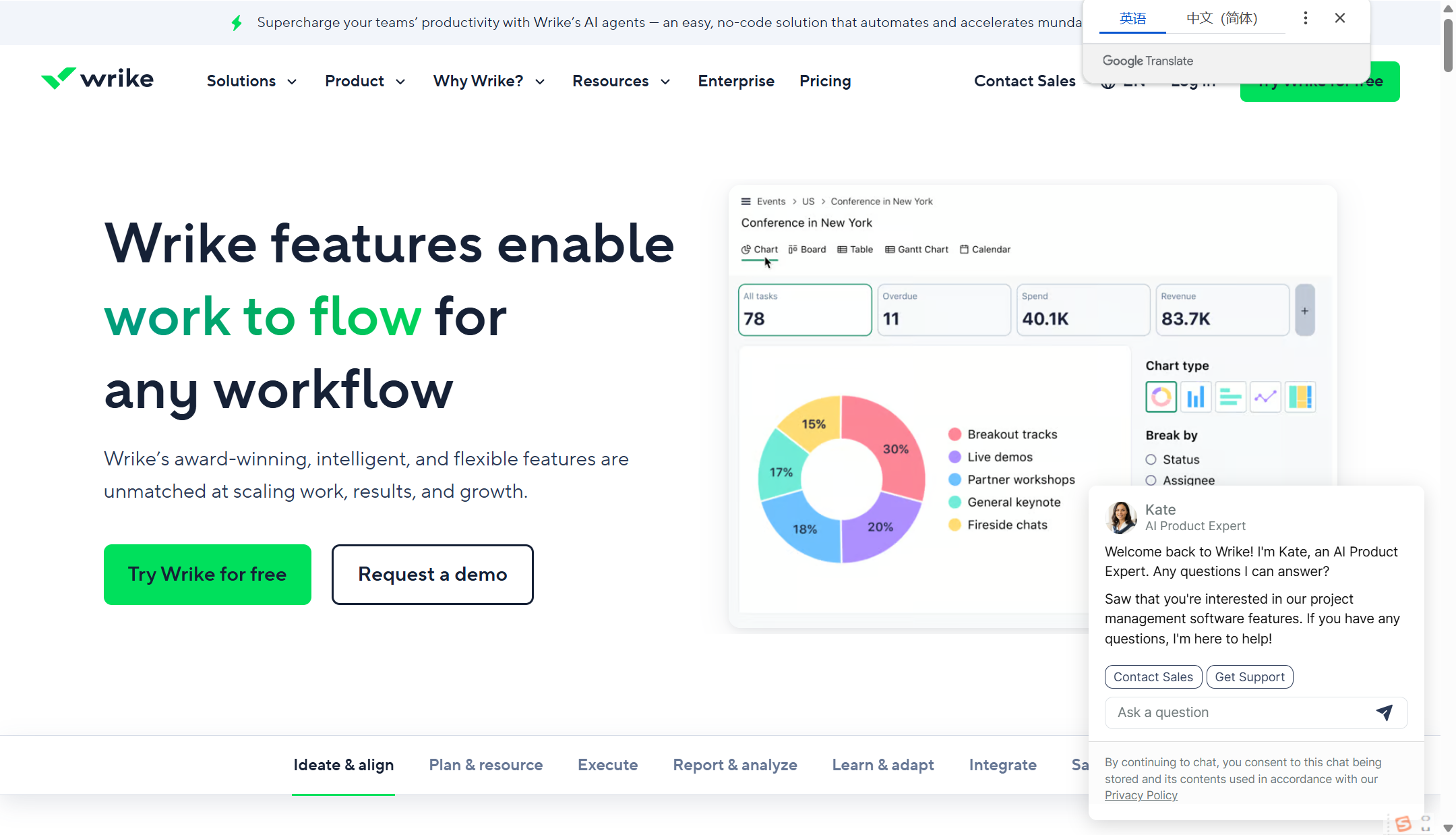This screenshot has width=1456, height=835.
Task: Click the send message arrow icon
Action: (1384, 712)
